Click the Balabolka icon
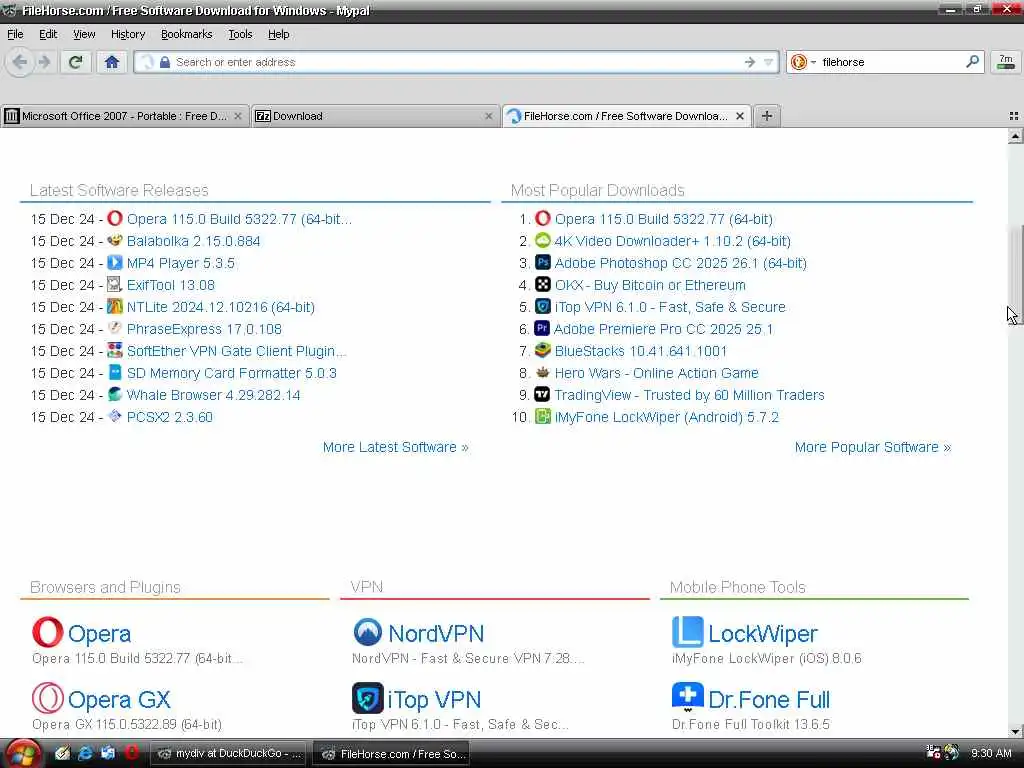The image size is (1024, 768). click(115, 240)
